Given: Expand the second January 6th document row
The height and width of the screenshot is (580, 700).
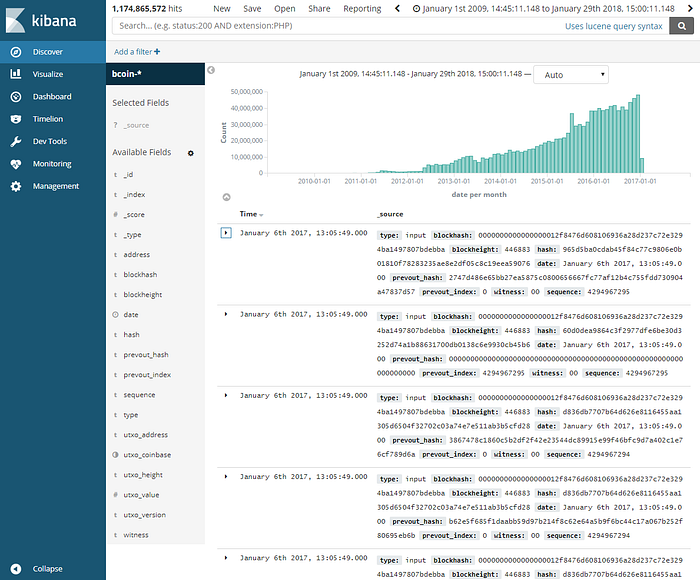Looking at the screenshot, I should (x=226, y=314).
